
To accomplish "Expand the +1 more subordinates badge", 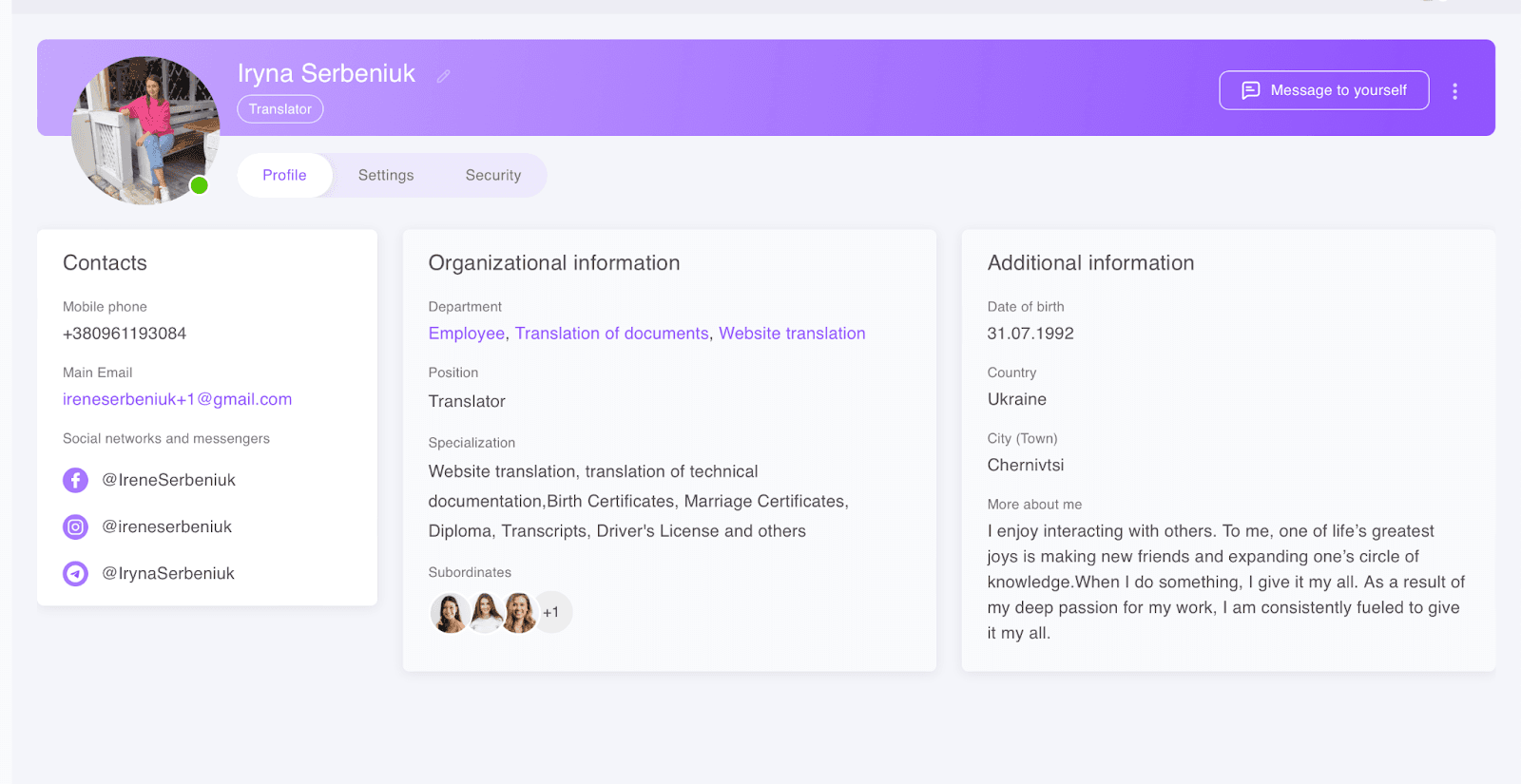I will 553,613.
